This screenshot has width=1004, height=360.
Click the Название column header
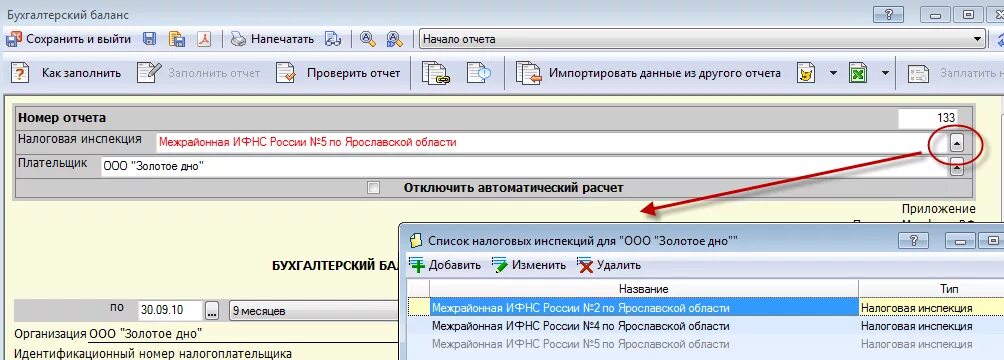(x=644, y=290)
